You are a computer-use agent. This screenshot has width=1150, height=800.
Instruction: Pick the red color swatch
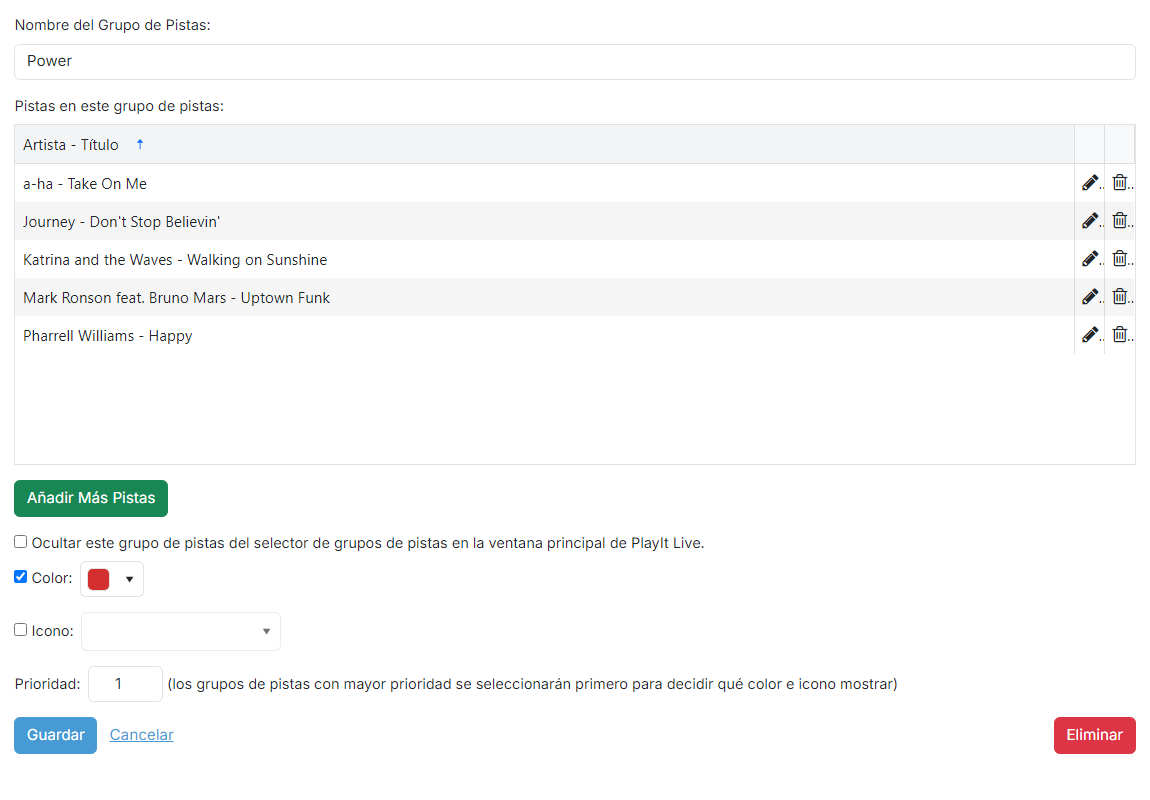[x=98, y=579]
